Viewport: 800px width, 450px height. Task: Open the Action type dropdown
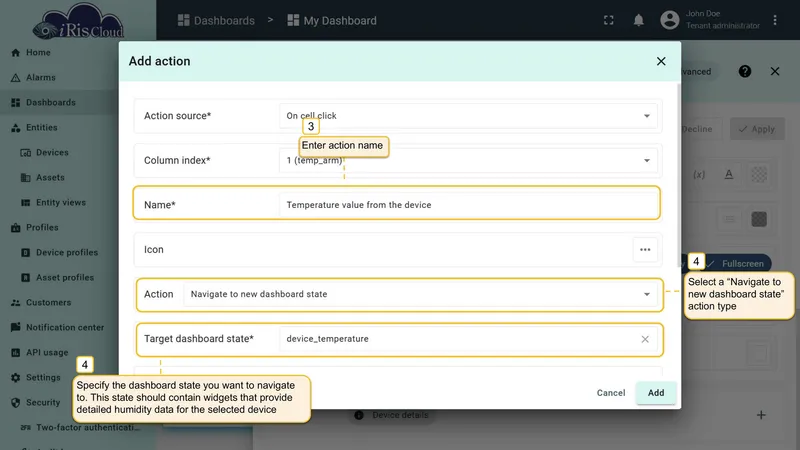pos(420,294)
